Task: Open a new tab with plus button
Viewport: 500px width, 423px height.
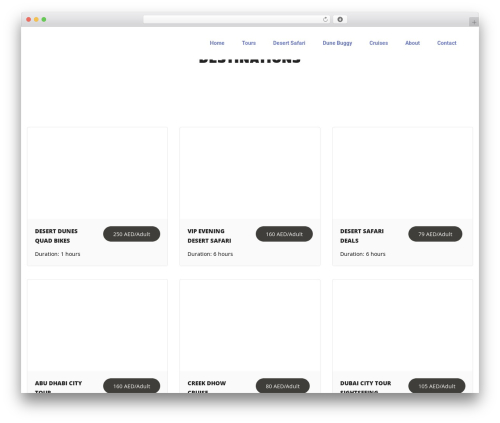Action: [x=474, y=22]
